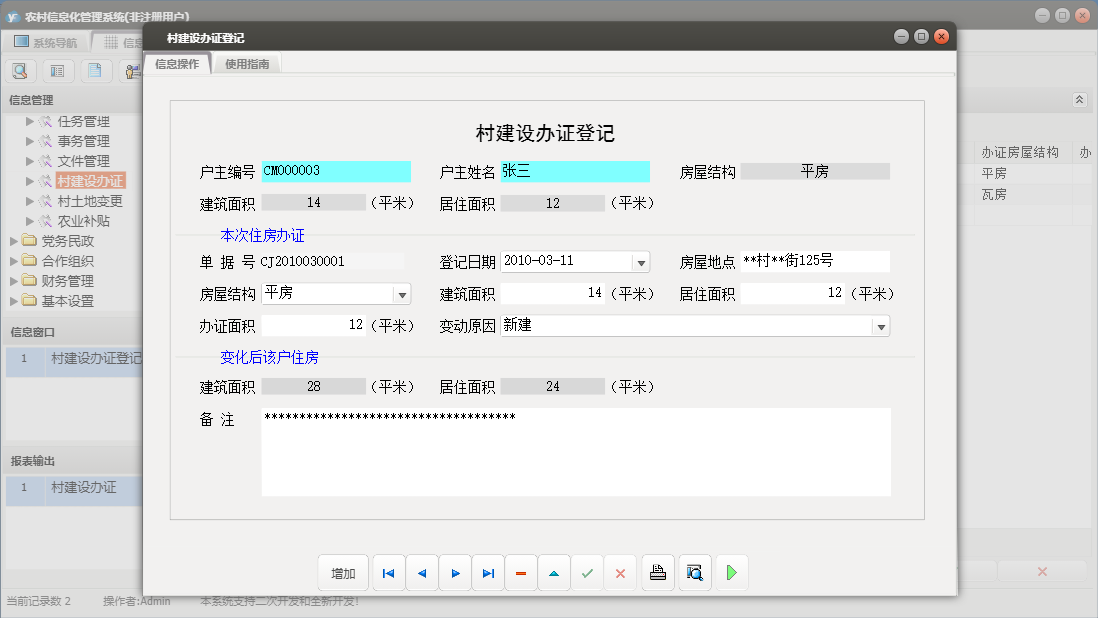Screen dimensions: 1098x618
Task: Click inside the 户主编号 input field
Action: [x=335, y=171]
